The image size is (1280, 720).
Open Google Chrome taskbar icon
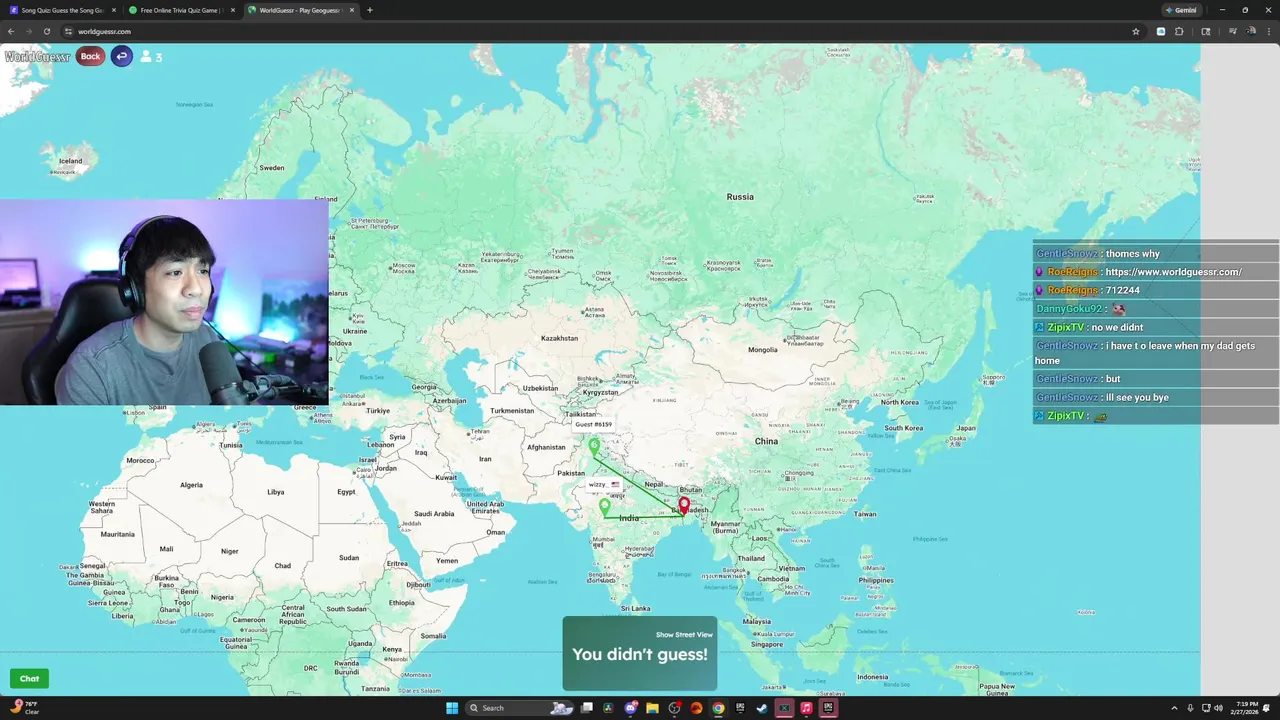(x=718, y=708)
